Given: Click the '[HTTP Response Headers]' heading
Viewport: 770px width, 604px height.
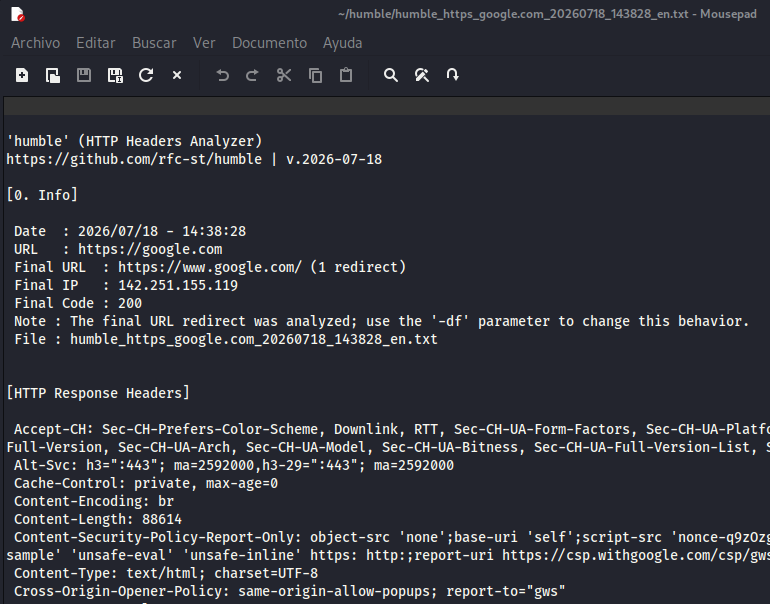Looking at the screenshot, I should click(x=98, y=393).
